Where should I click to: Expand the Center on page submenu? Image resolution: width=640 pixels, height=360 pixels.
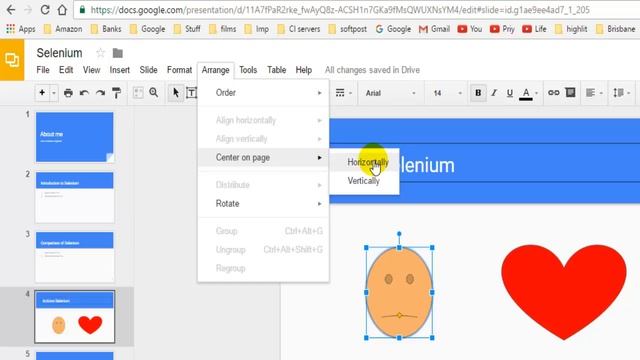(x=263, y=158)
